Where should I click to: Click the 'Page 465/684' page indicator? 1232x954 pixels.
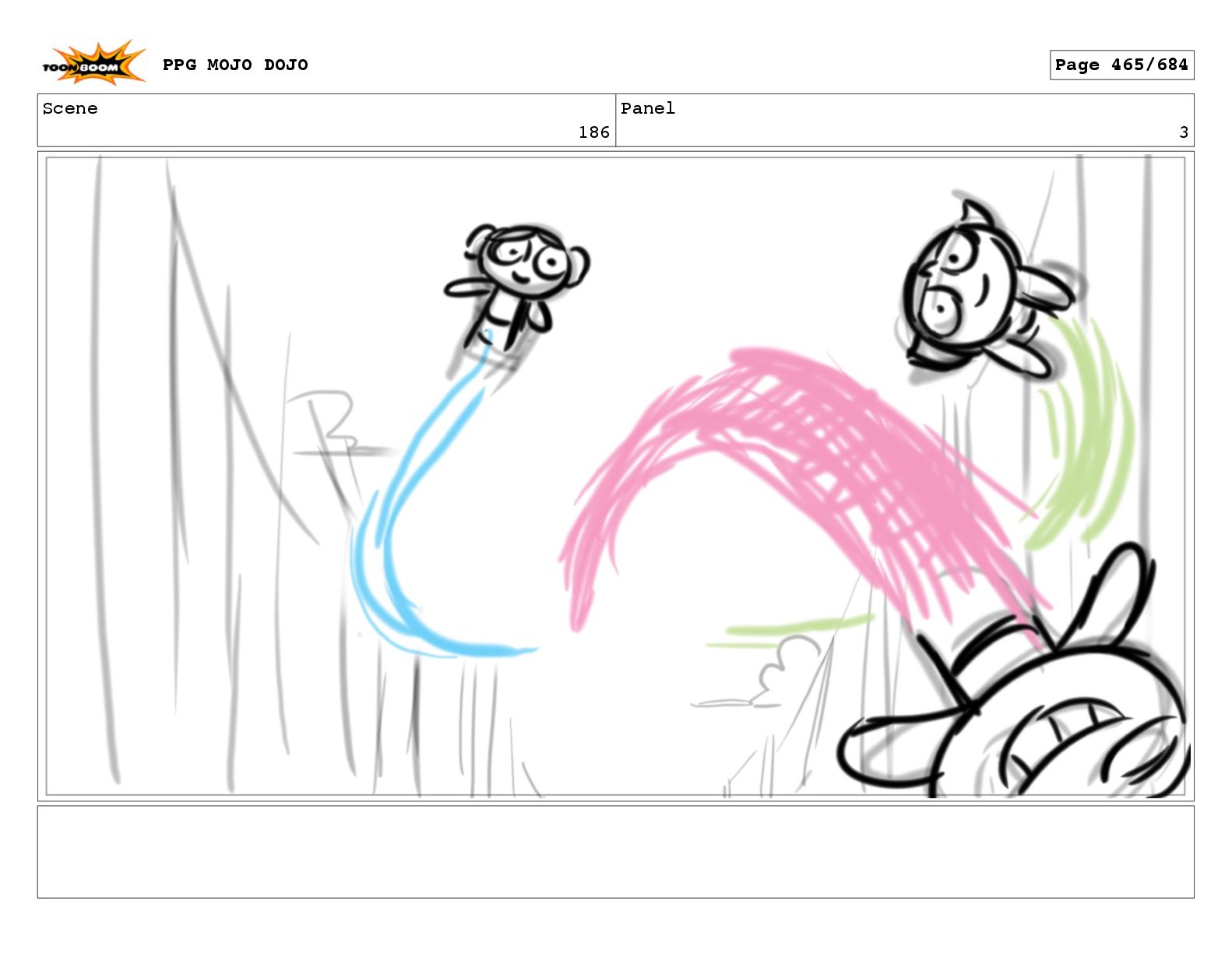[1121, 65]
